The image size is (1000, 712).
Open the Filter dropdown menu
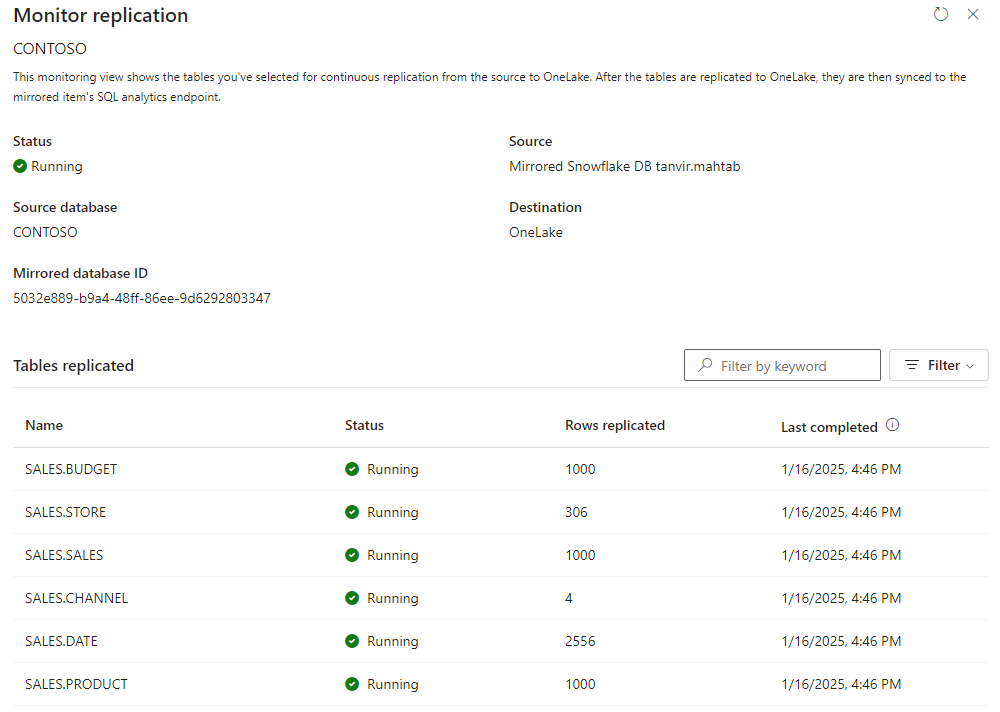pos(939,365)
